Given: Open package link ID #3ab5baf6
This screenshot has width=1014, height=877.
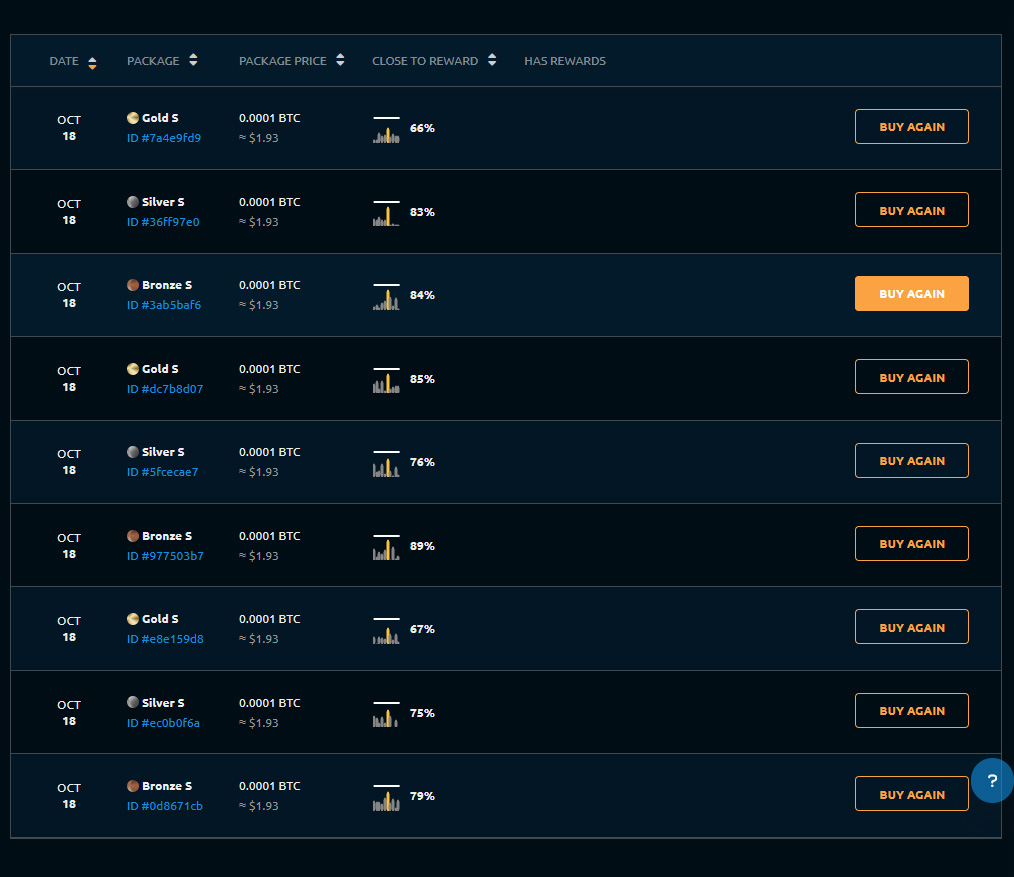Looking at the screenshot, I should point(164,305).
